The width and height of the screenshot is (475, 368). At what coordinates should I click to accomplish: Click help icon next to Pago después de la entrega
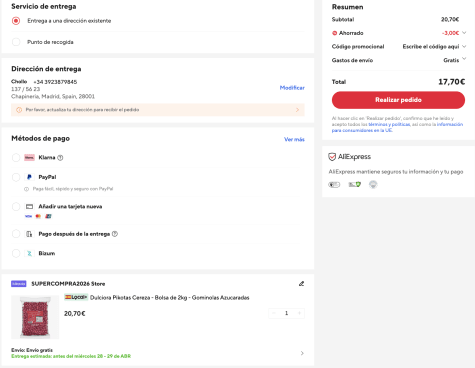[115, 234]
